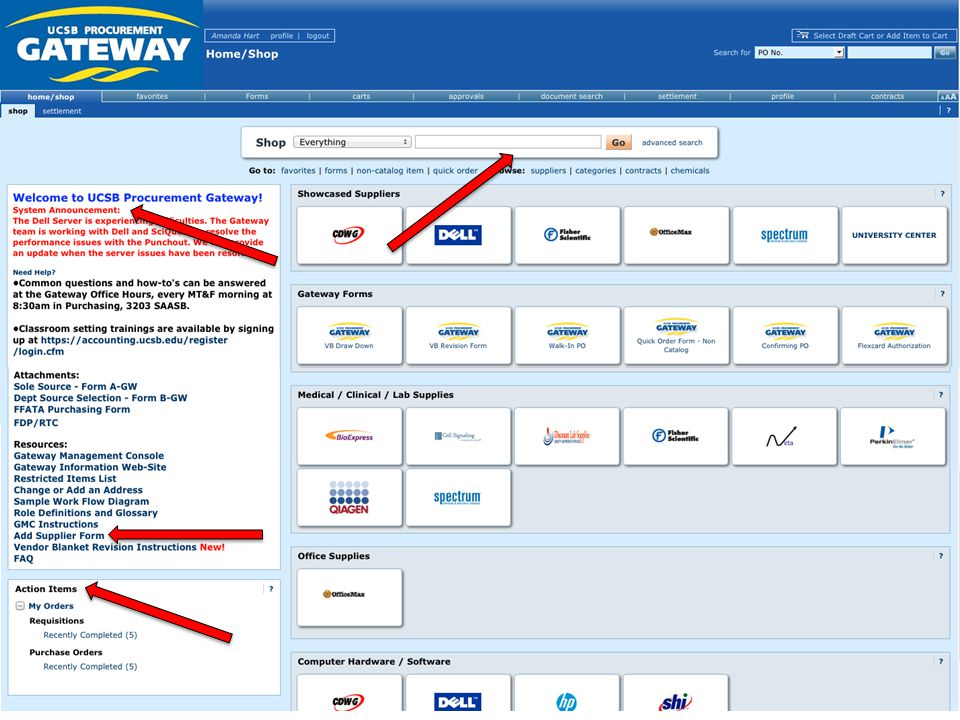Click Go next to PO search field

(x=945, y=53)
